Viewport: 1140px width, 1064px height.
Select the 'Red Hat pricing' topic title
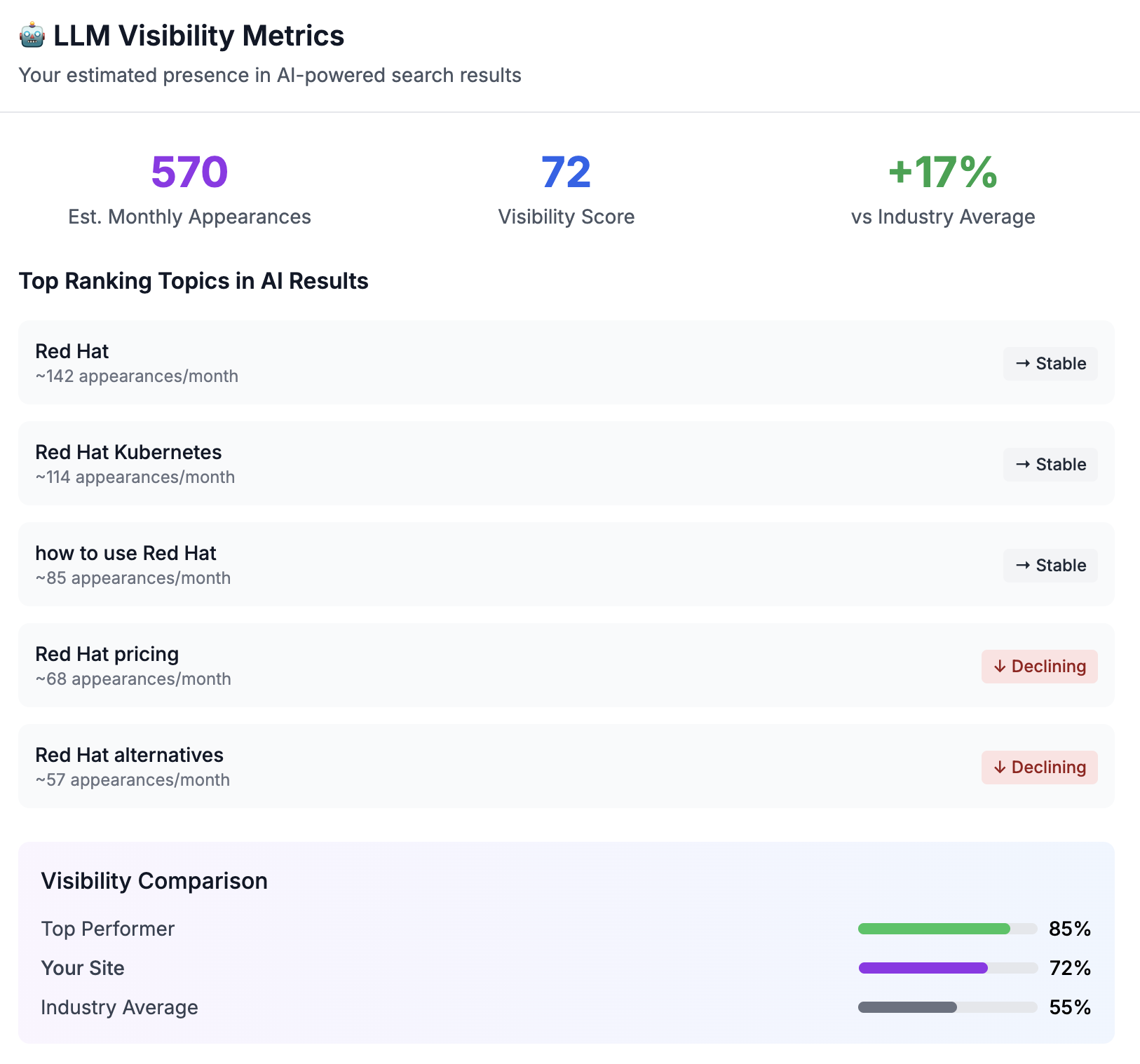[107, 654]
